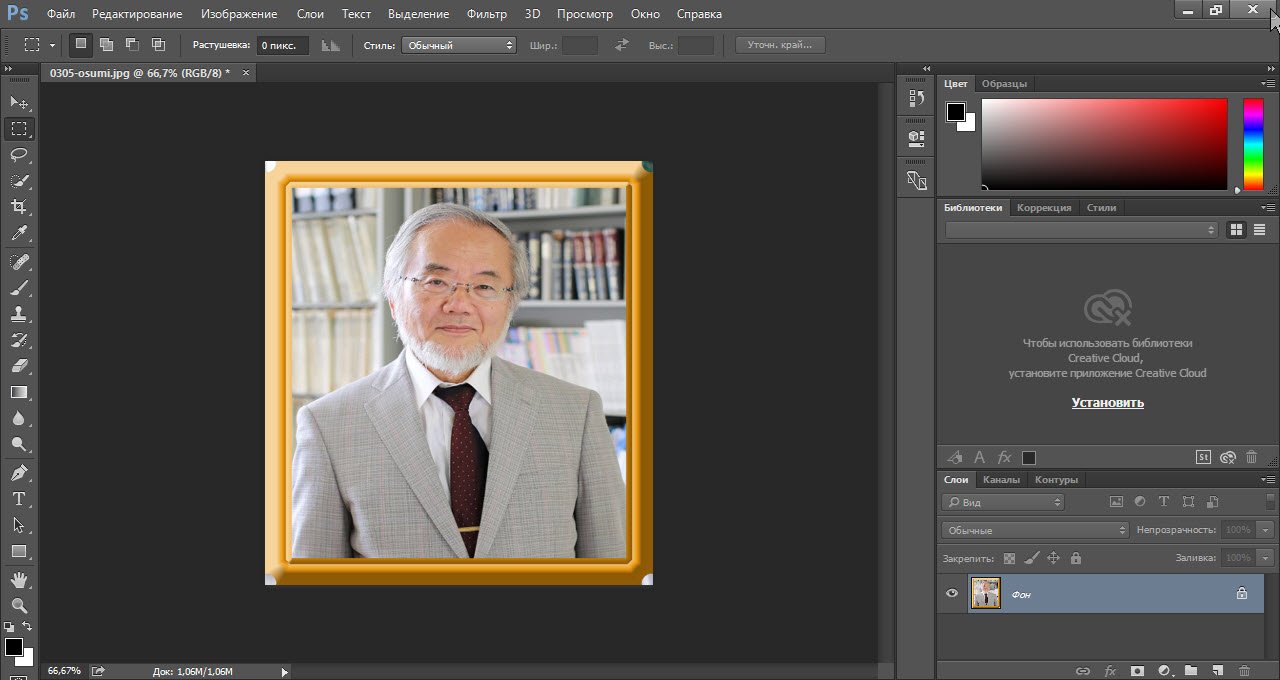Image resolution: width=1280 pixels, height=680 pixels.
Task: Select the Pen tool
Action: pyautogui.click(x=19, y=472)
